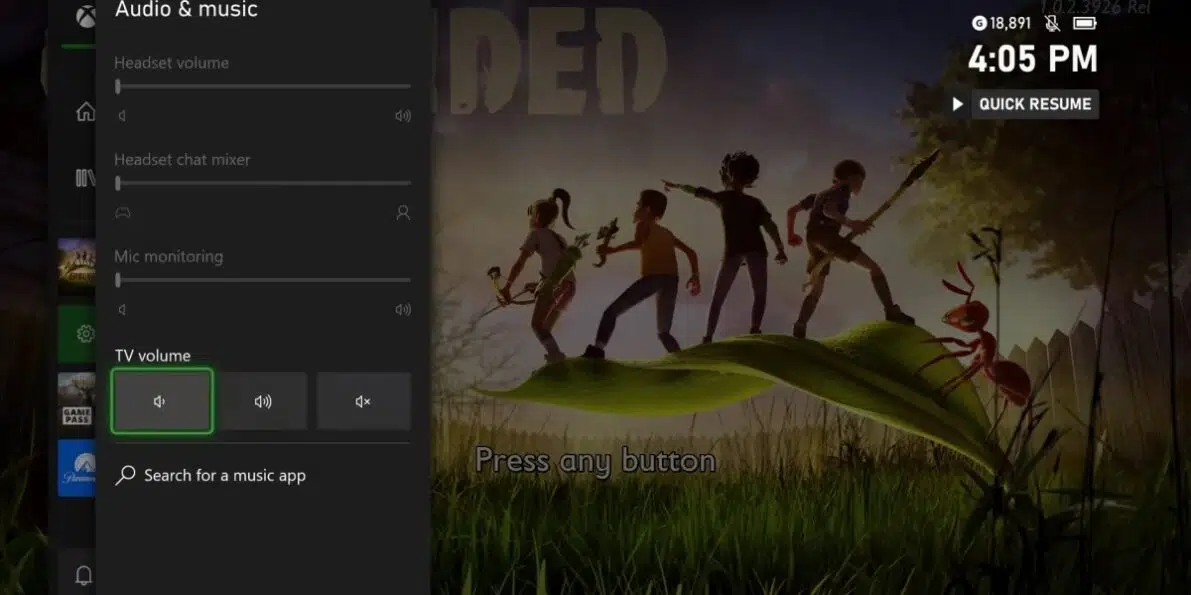Screen dimensions: 1191x595
Task: Click the Headset chat mixer label
Action: coord(182,160)
